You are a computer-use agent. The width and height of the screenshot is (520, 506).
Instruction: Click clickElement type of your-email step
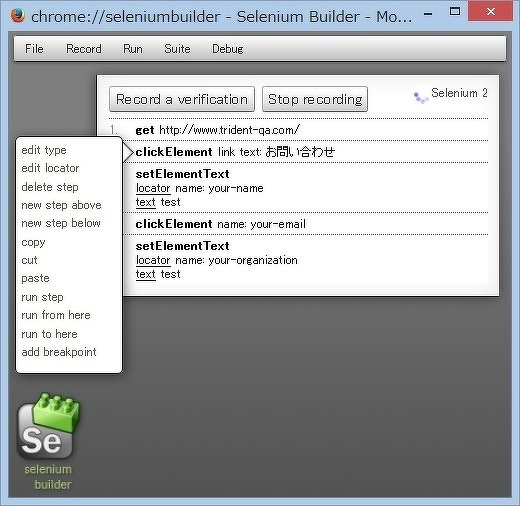coord(174,224)
